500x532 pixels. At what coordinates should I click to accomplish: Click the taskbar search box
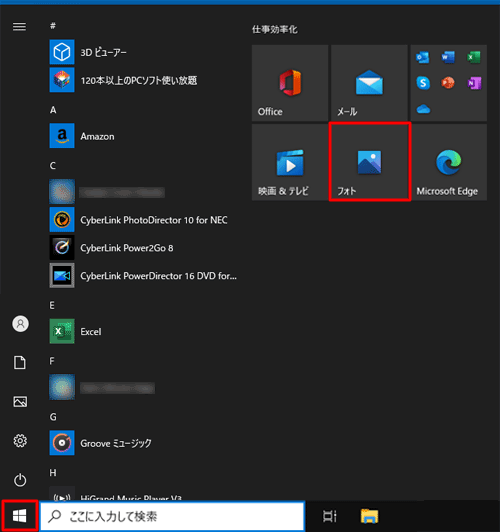pyautogui.click(x=172, y=516)
